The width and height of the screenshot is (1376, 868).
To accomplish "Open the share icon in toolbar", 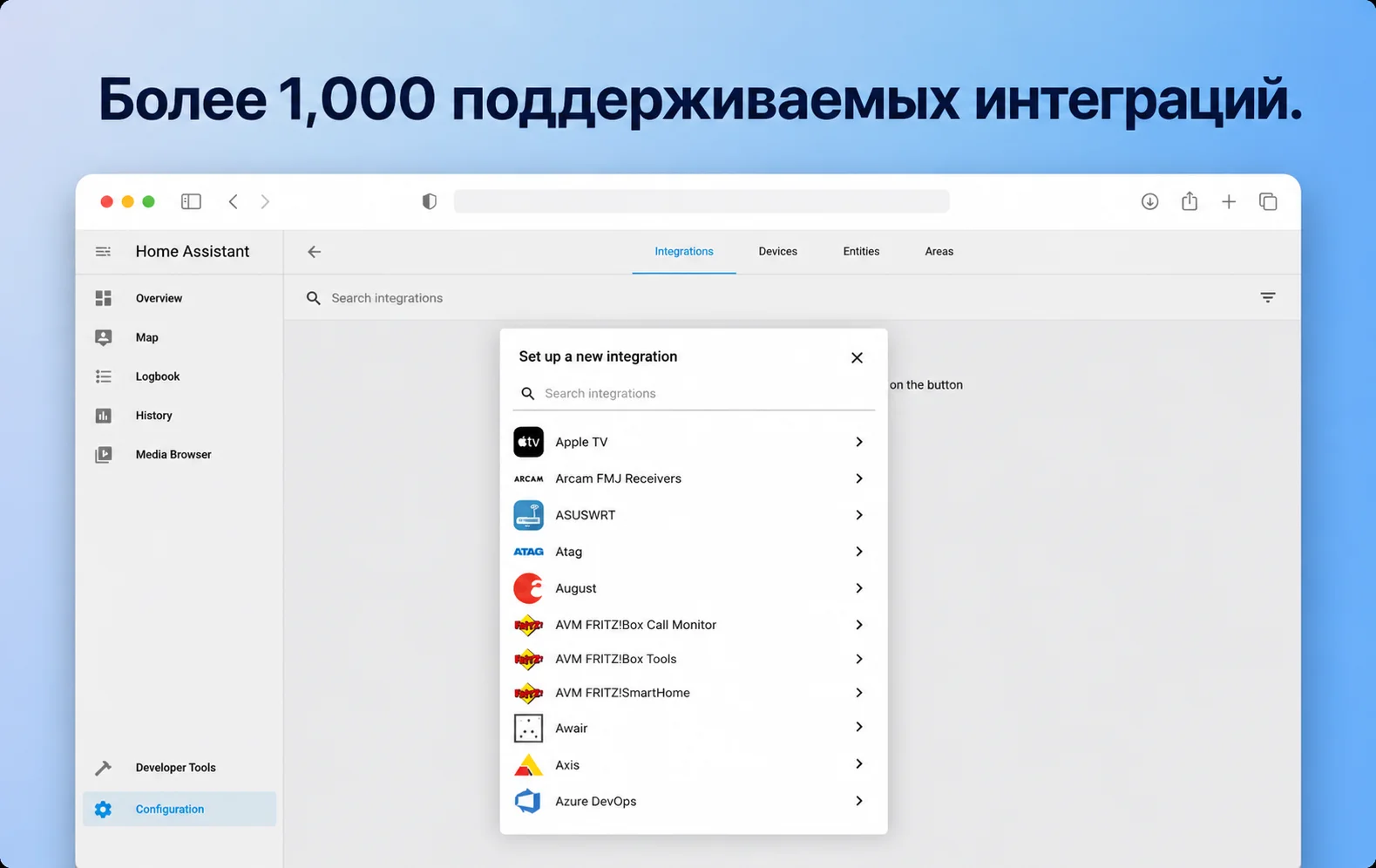I will [x=1190, y=201].
